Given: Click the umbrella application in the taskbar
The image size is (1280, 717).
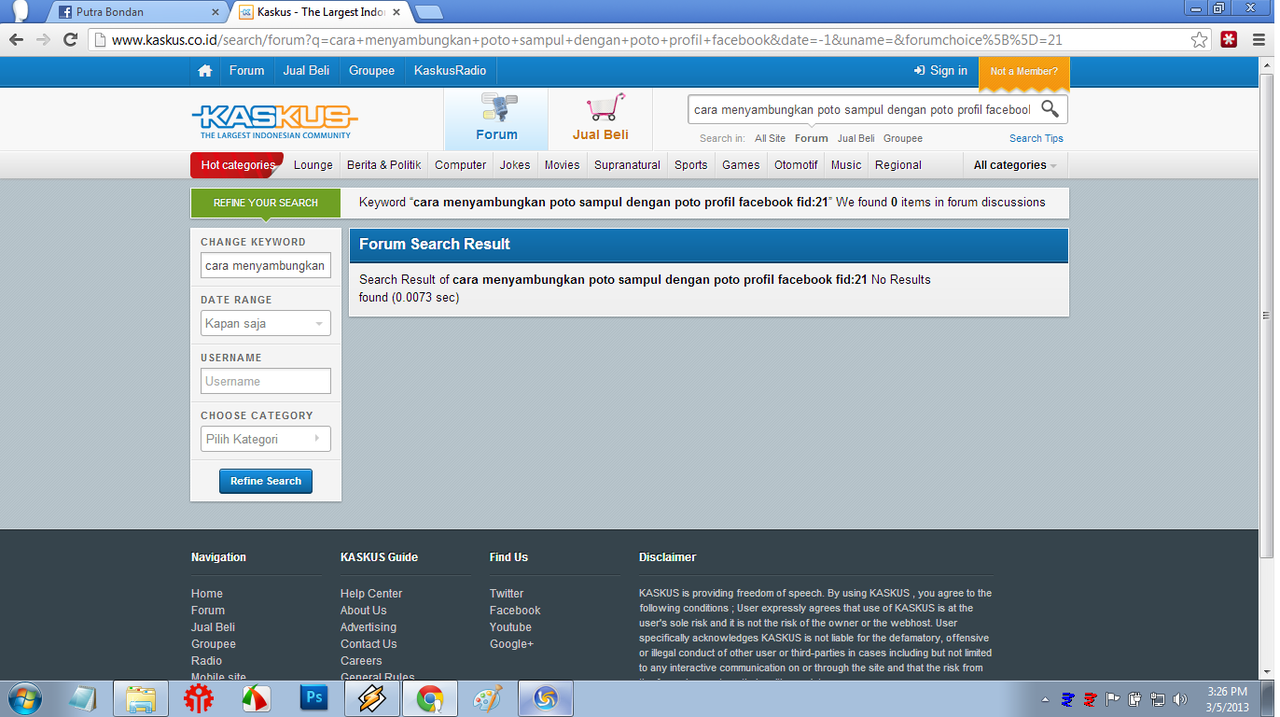Looking at the screenshot, I should pyautogui.click(x=256, y=699).
